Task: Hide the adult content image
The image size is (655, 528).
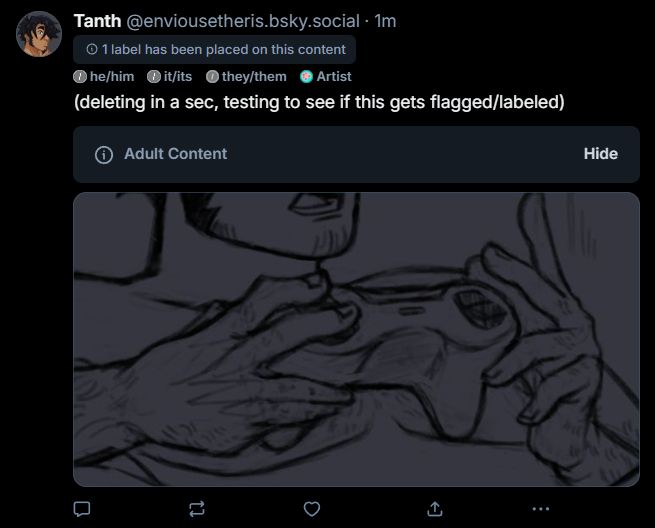Action: (x=600, y=154)
